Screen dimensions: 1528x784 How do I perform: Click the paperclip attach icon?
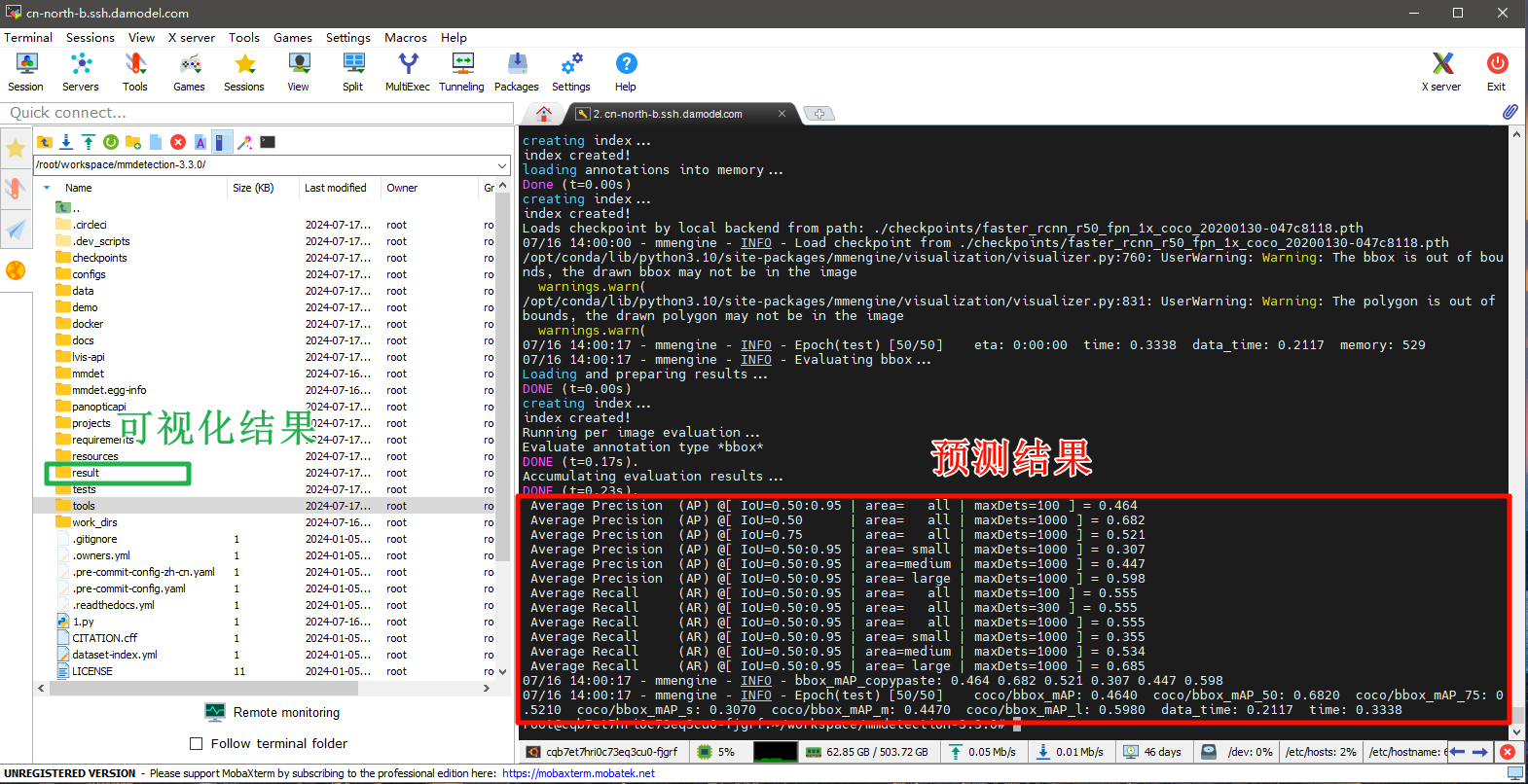coord(1510,113)
